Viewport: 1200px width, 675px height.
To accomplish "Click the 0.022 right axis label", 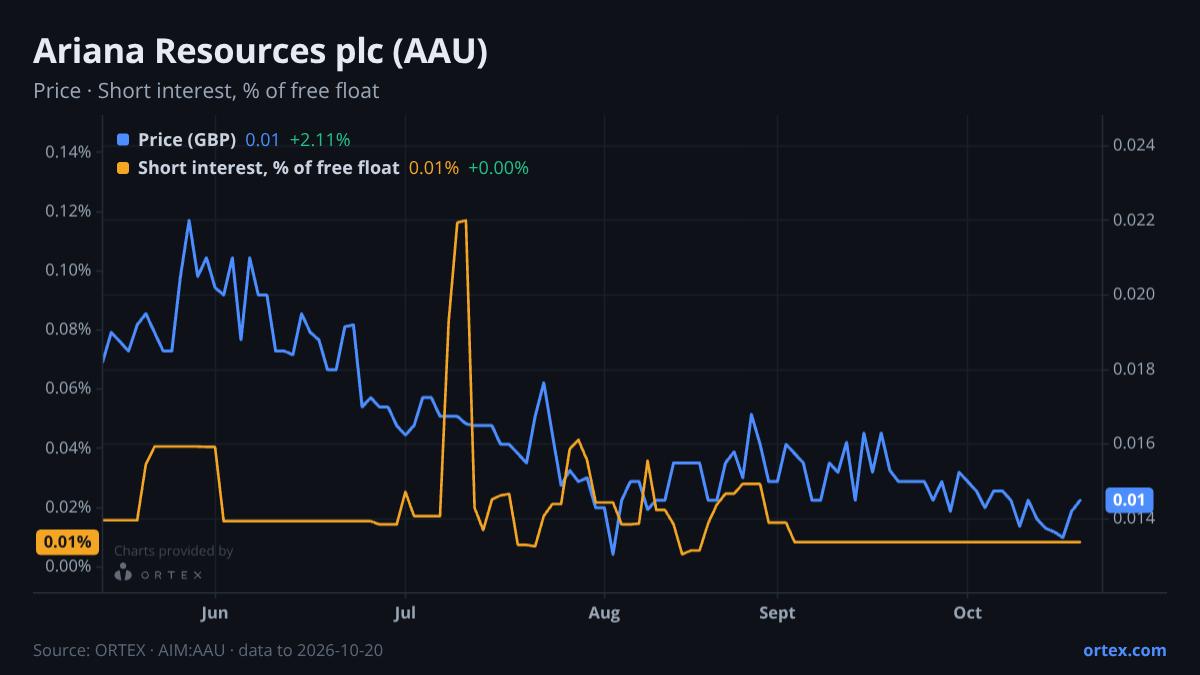I will click(1134, 220).
